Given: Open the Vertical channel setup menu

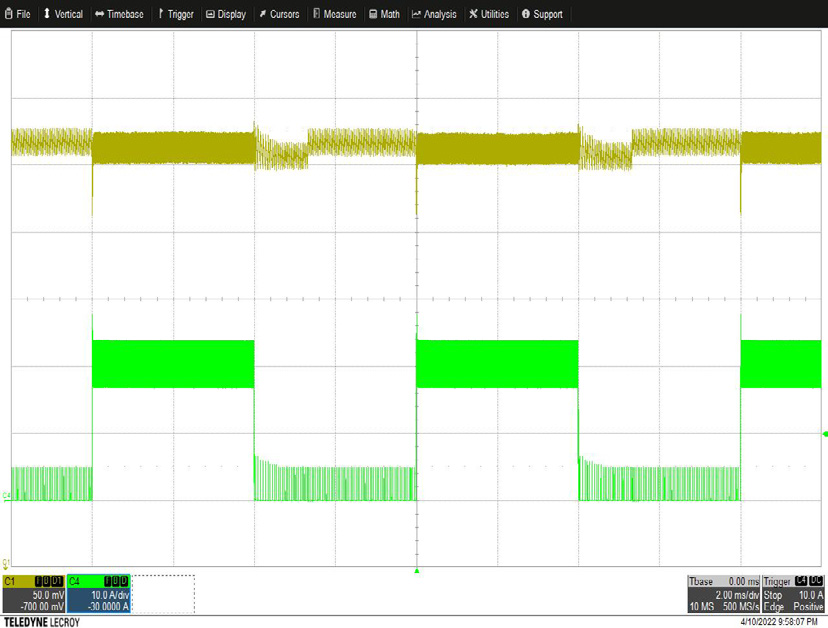Looking at the screenshot, I should [62, 14].
